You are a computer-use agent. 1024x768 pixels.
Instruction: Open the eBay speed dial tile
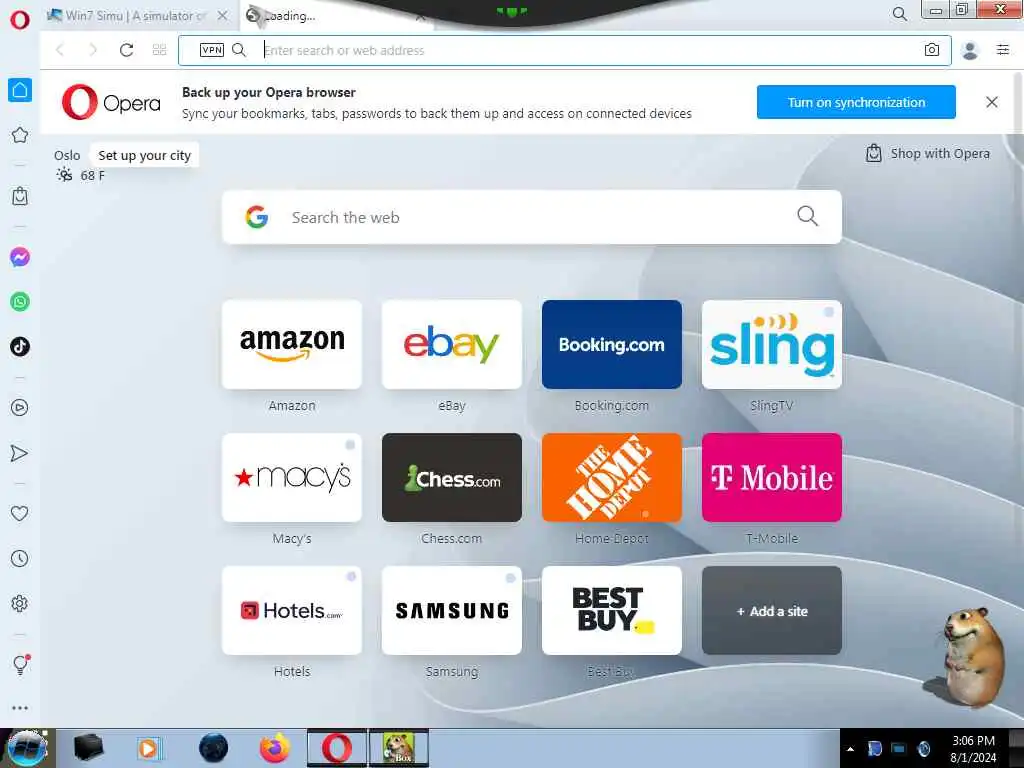coord(452,344)
